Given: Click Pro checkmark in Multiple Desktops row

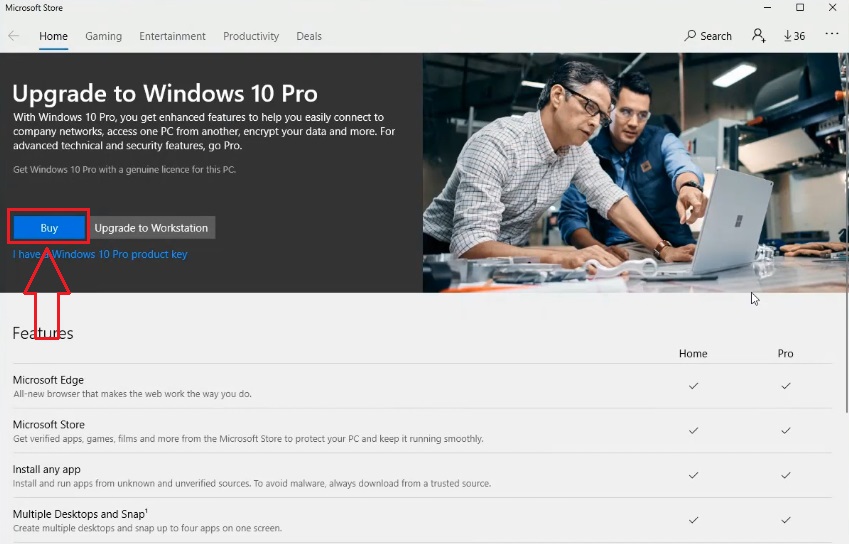Looking at the screenshot, I should click(786, 520).
